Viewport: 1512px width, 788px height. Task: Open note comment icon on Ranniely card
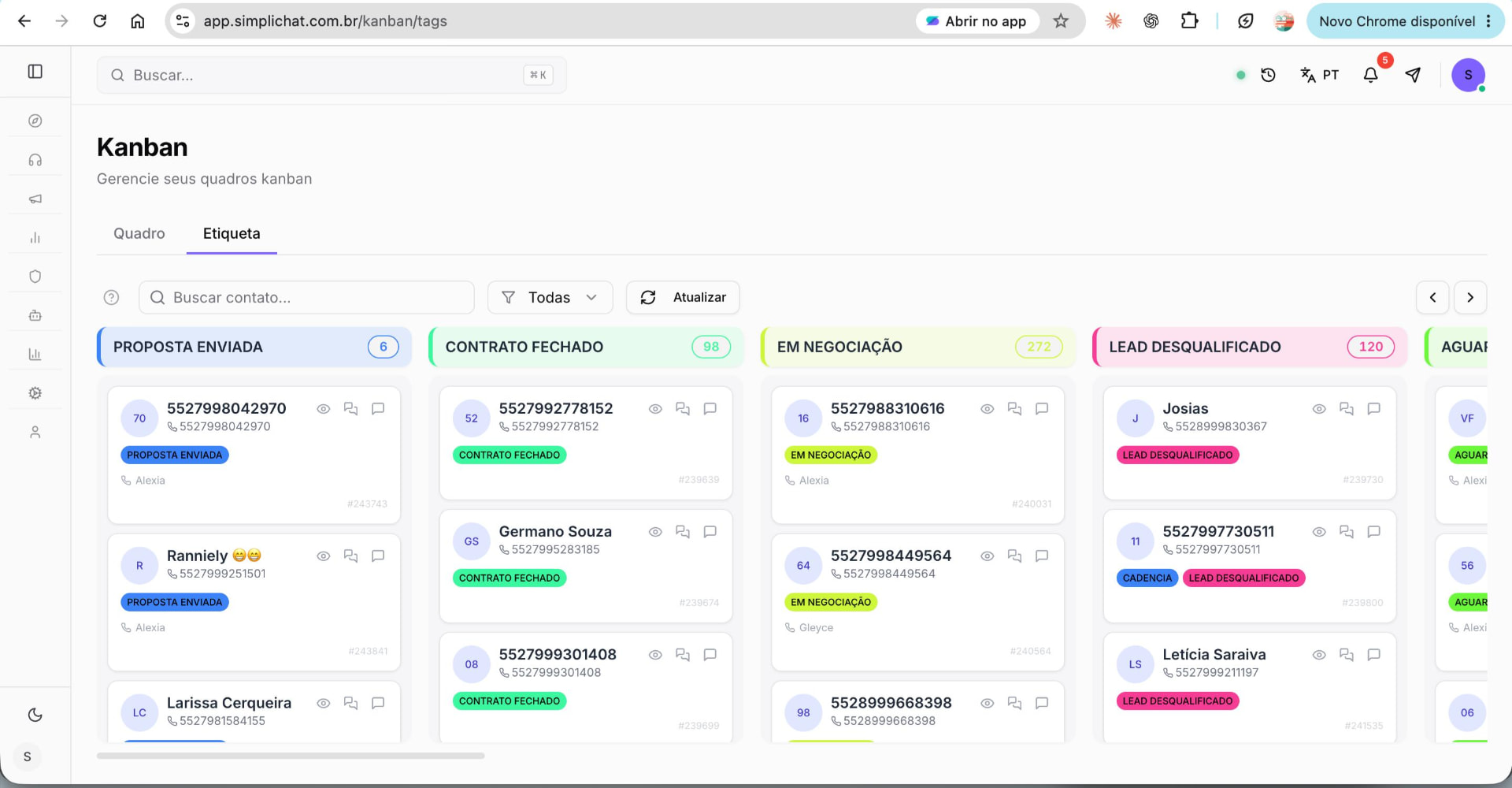tap(378, 556)
